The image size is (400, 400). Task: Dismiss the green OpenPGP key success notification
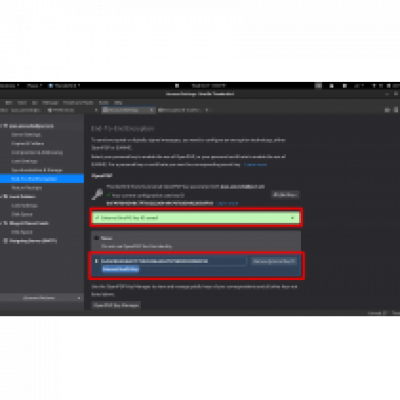[292, 218]
